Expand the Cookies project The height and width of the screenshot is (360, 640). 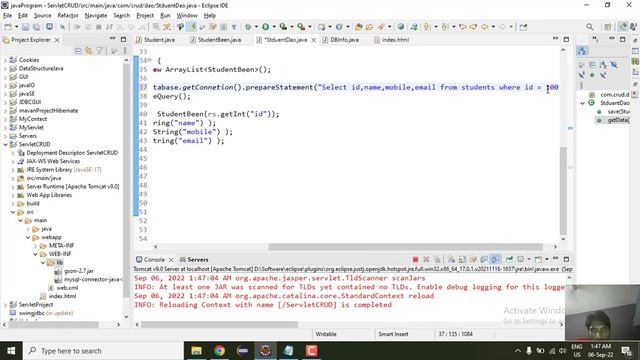pyautogui.click(x=5, y=60)
